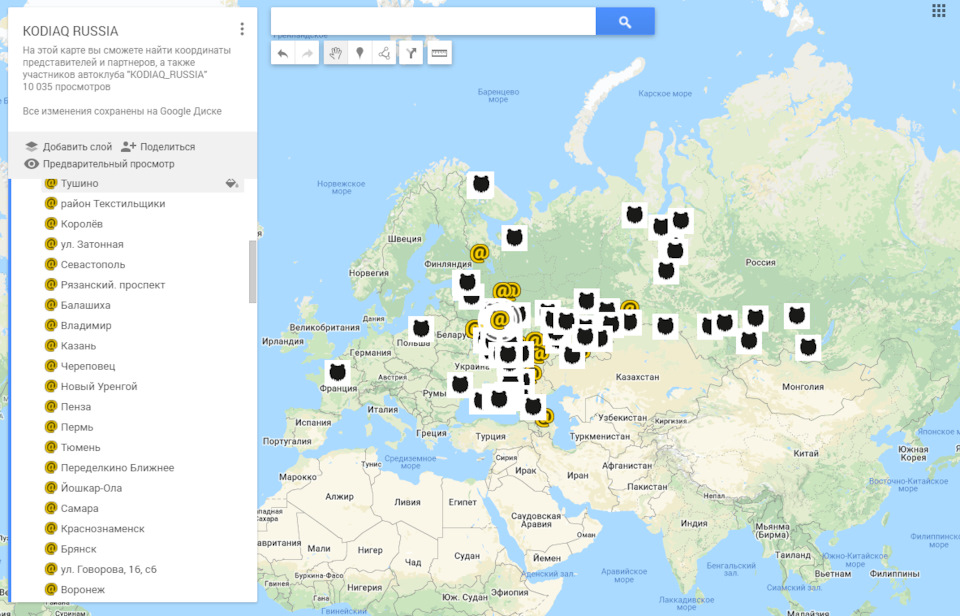Click Добавить слой to add layer

tap(69, 147)
